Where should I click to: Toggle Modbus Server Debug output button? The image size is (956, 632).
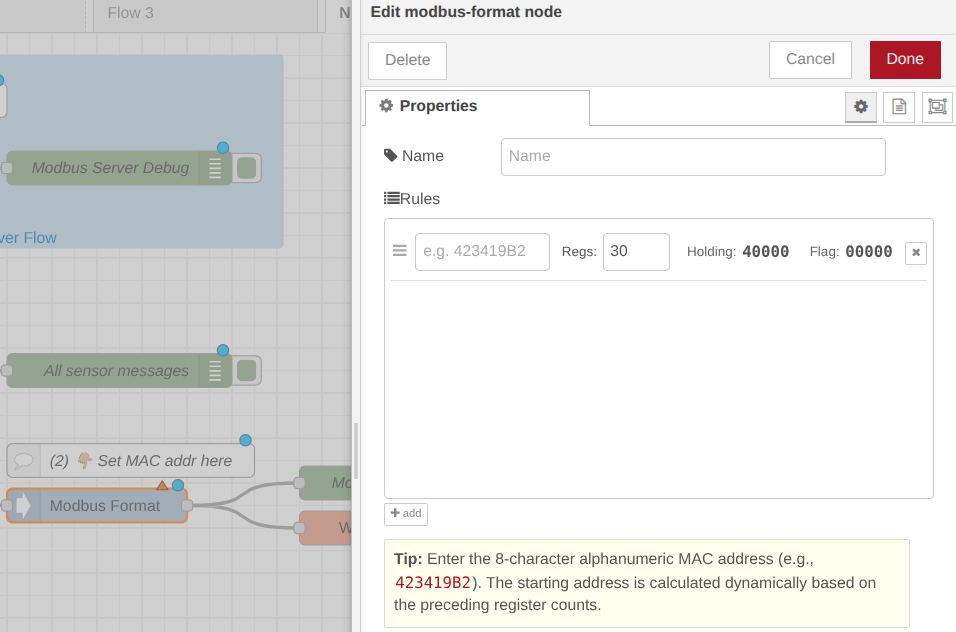[x=247, y=168]
